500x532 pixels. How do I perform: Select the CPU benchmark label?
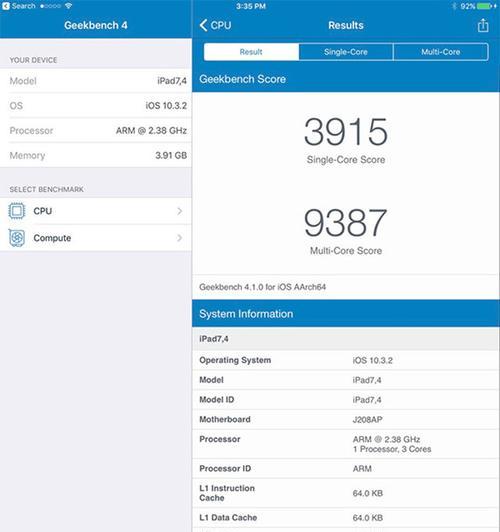coord(43,211)
